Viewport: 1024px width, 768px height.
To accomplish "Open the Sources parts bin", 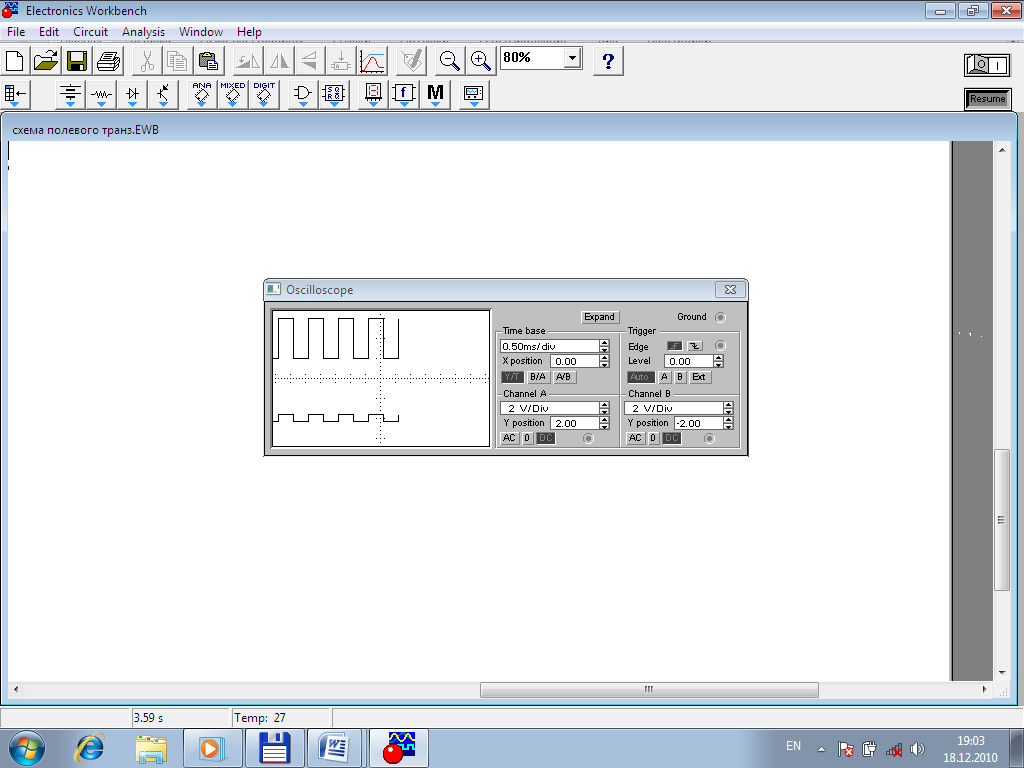I will [71, 95].
